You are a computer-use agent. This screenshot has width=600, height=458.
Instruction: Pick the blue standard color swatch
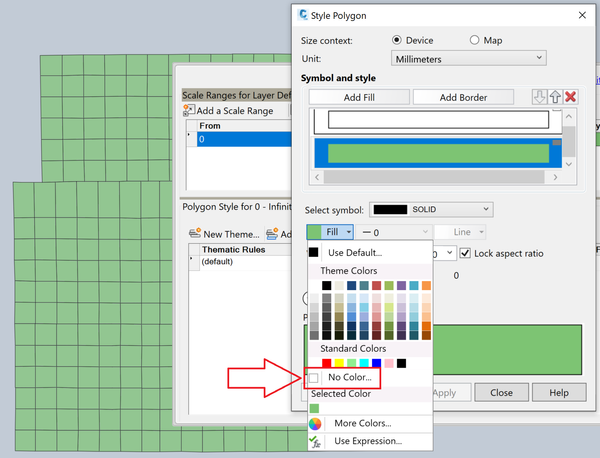(x=377, y=363)
